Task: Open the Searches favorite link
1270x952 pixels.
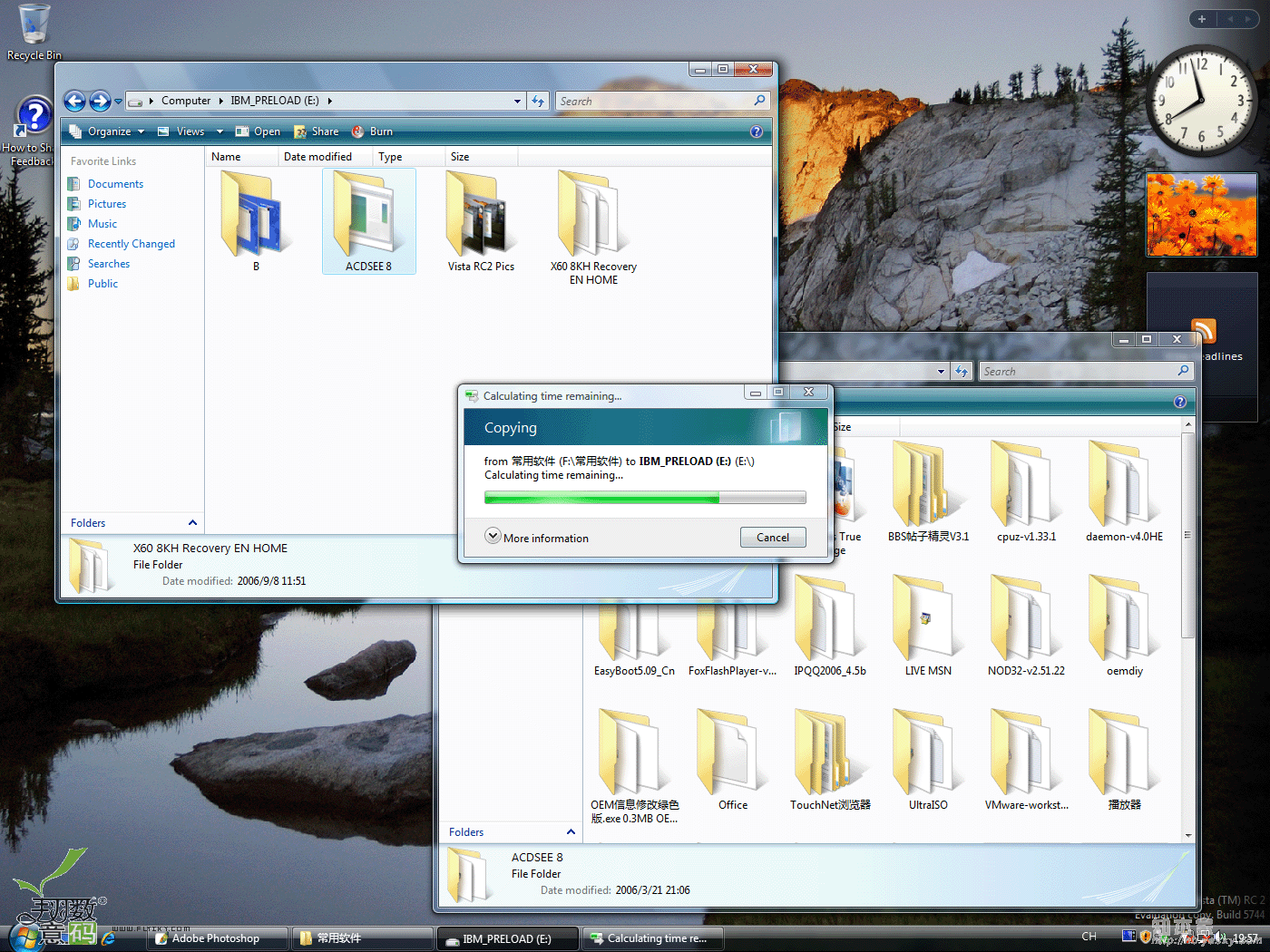Action: (108, 264)
